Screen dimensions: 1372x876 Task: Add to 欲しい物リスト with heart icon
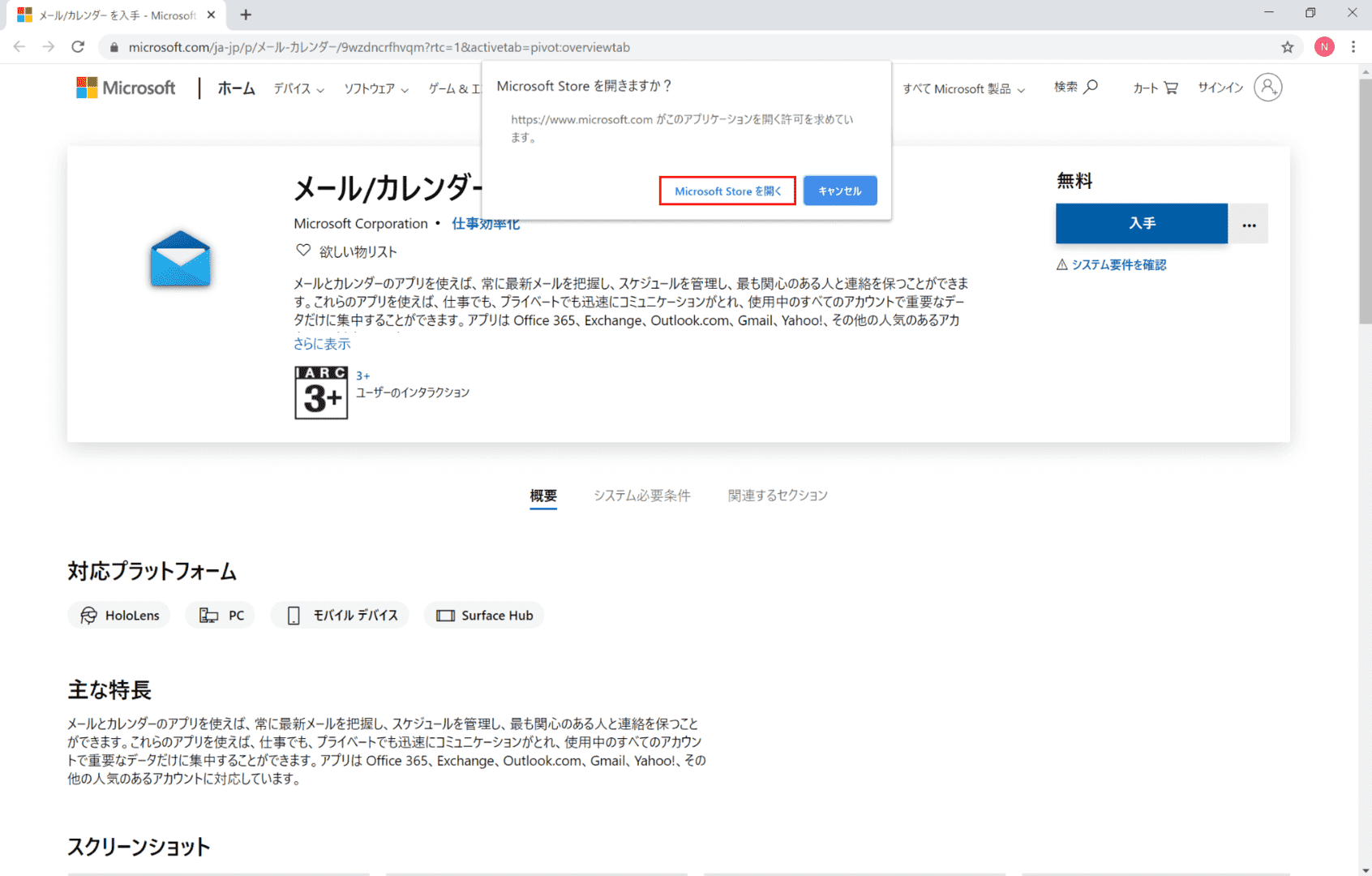[346, 251]
